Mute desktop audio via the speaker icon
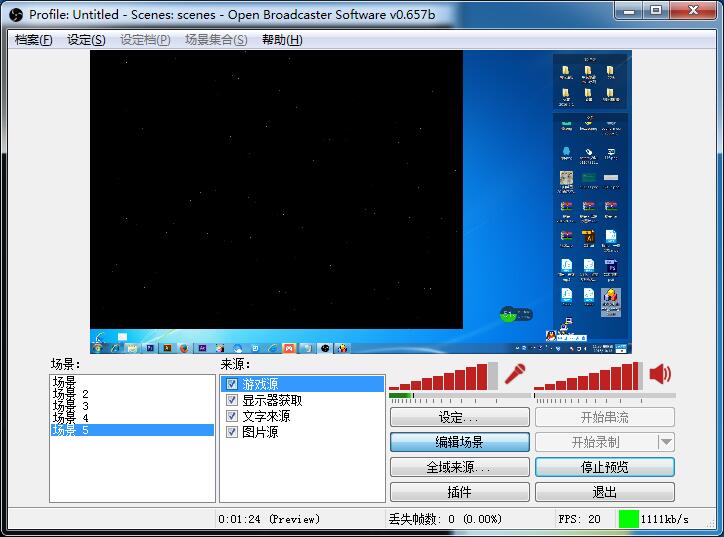Screen dimensions: 724x537 pyautogui.click(x=660, y=374)
